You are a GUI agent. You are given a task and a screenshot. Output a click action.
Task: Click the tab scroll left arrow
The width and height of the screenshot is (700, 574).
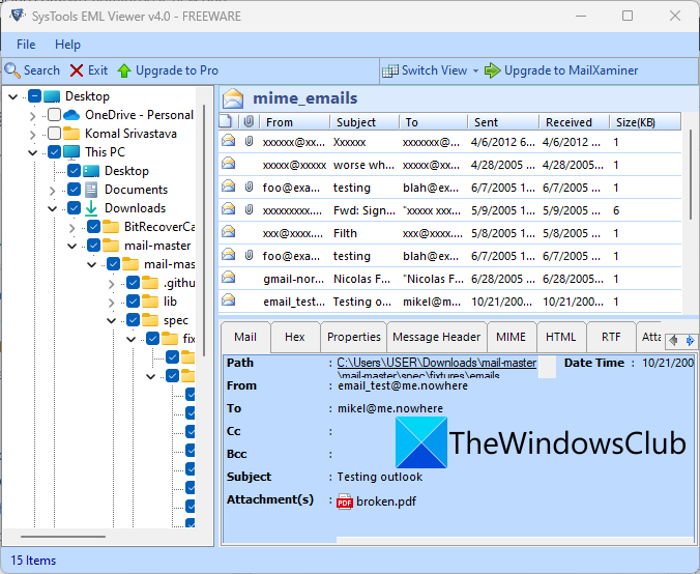coord(673,341)
